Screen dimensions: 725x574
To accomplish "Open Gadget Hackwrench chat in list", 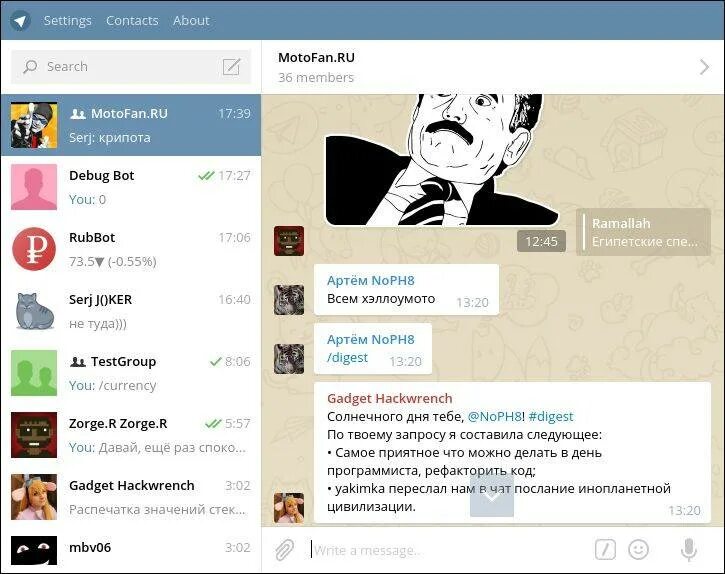I will pos(131,497).
